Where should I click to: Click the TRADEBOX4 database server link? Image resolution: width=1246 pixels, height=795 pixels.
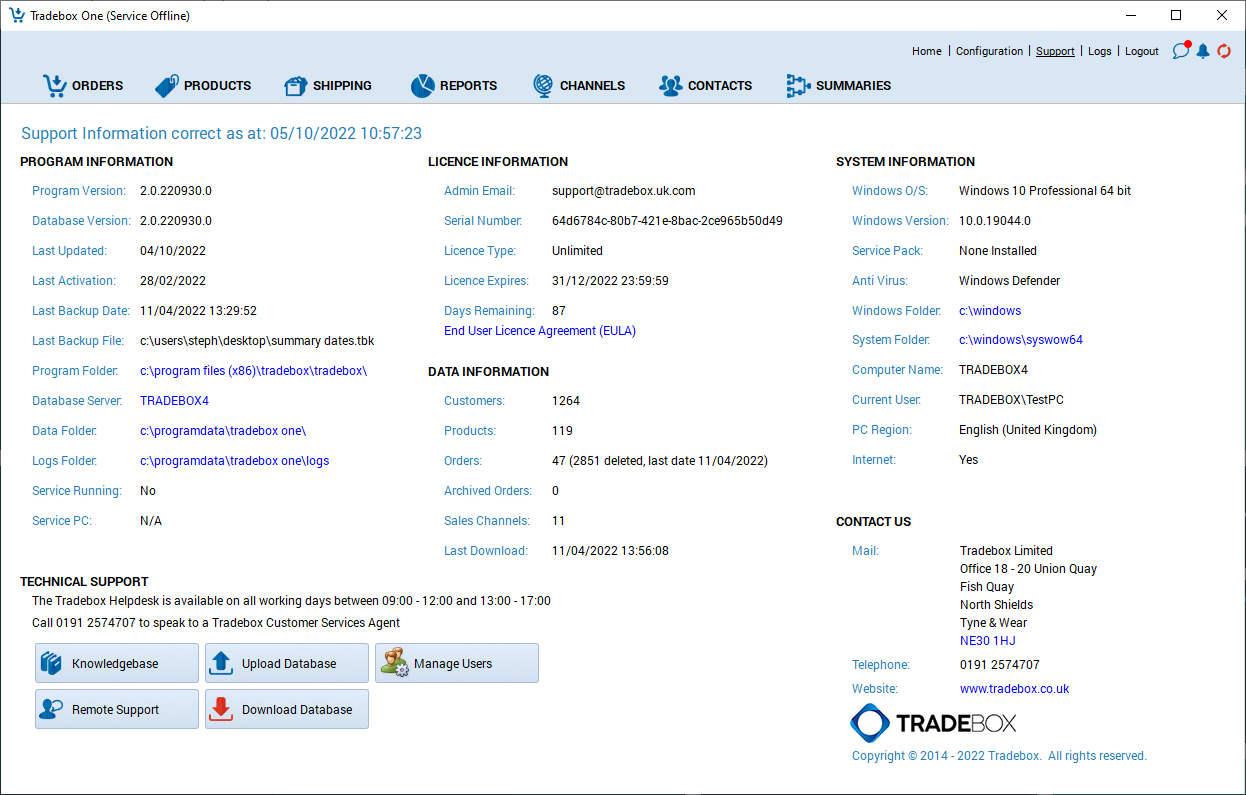[174, 401]
